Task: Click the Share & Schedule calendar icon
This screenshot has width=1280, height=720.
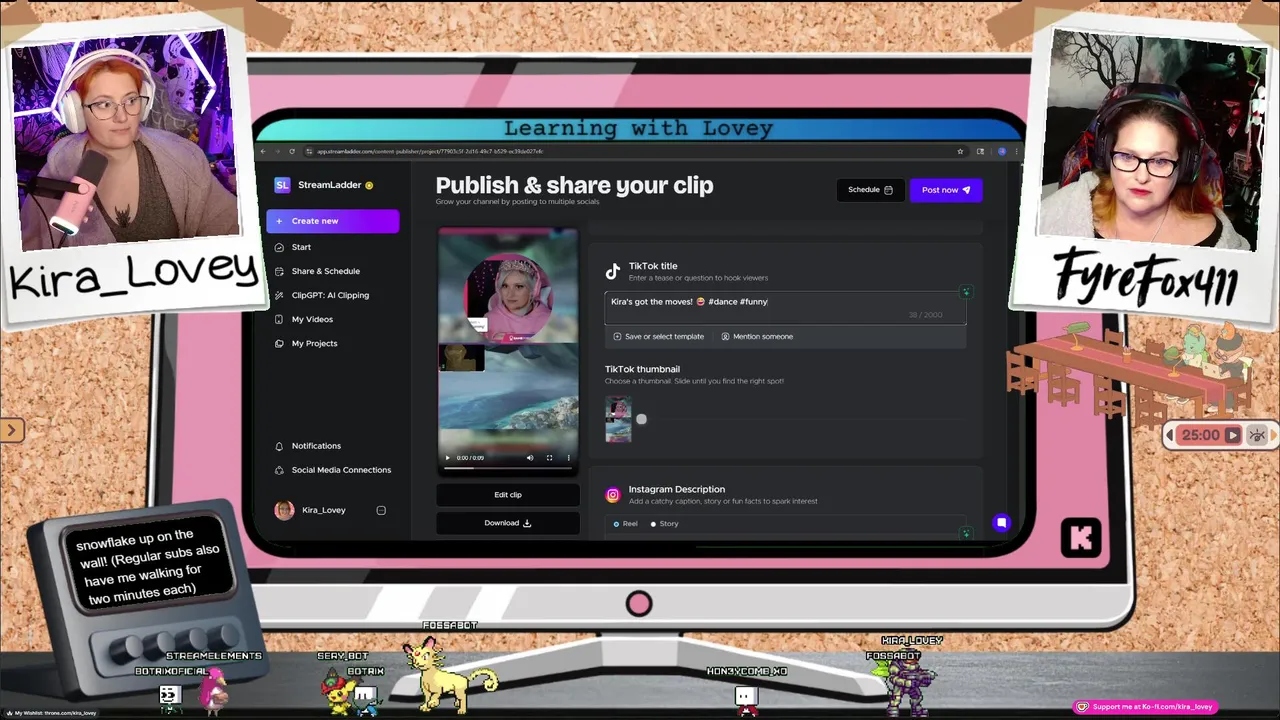Action: [x=279, y=271]
